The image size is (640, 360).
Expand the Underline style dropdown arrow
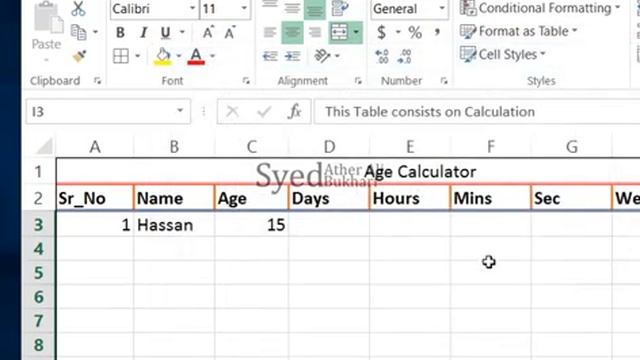pos(182,32)
